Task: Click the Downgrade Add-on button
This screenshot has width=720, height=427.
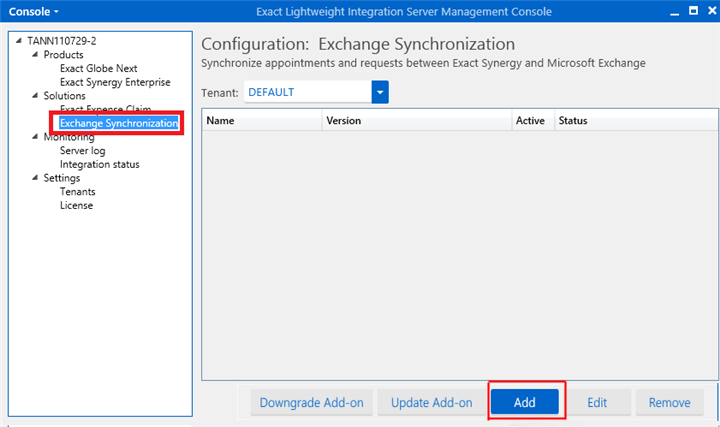Action: pos(311,403)
